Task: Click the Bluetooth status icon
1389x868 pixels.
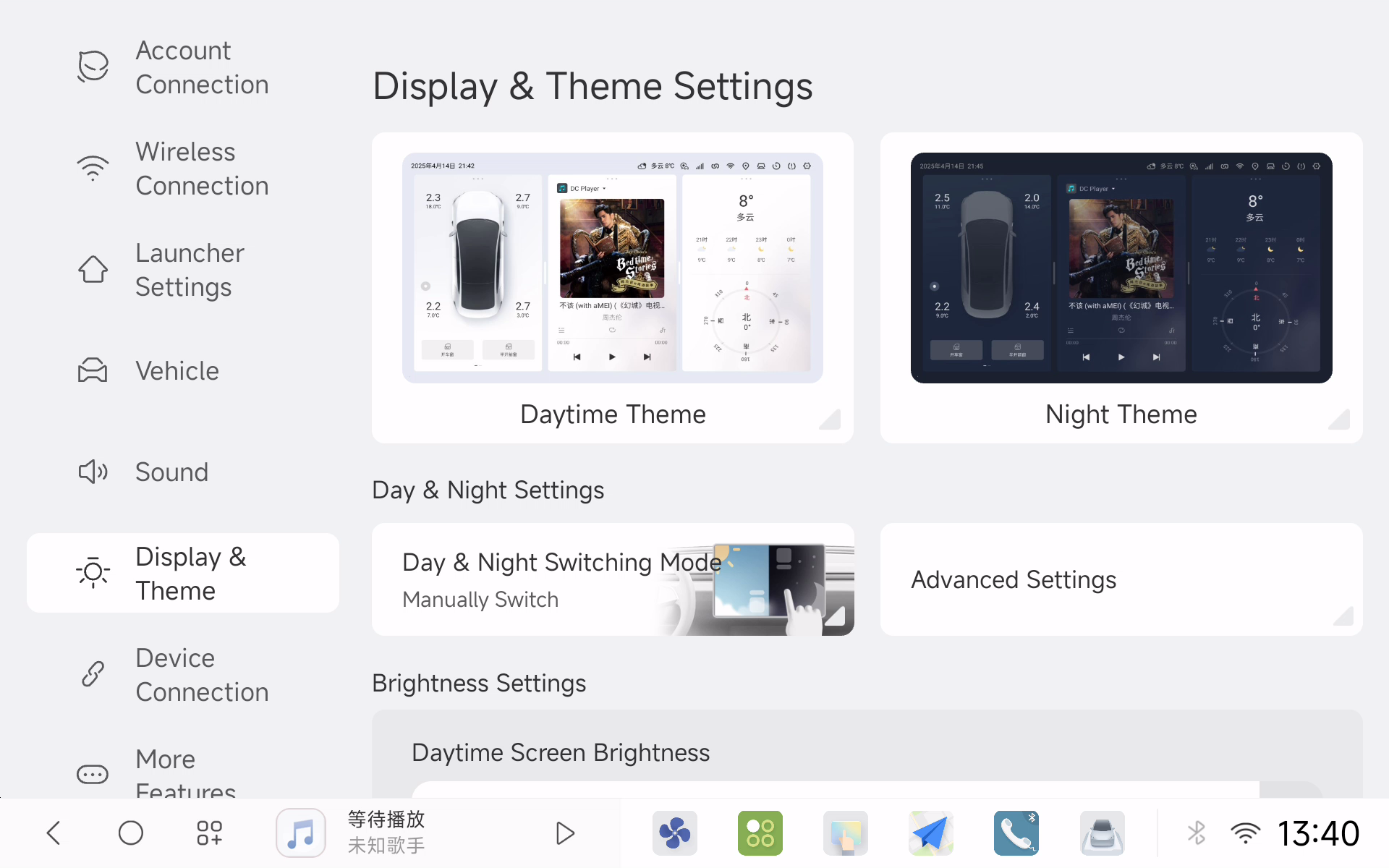Action: pos(1197,833)
